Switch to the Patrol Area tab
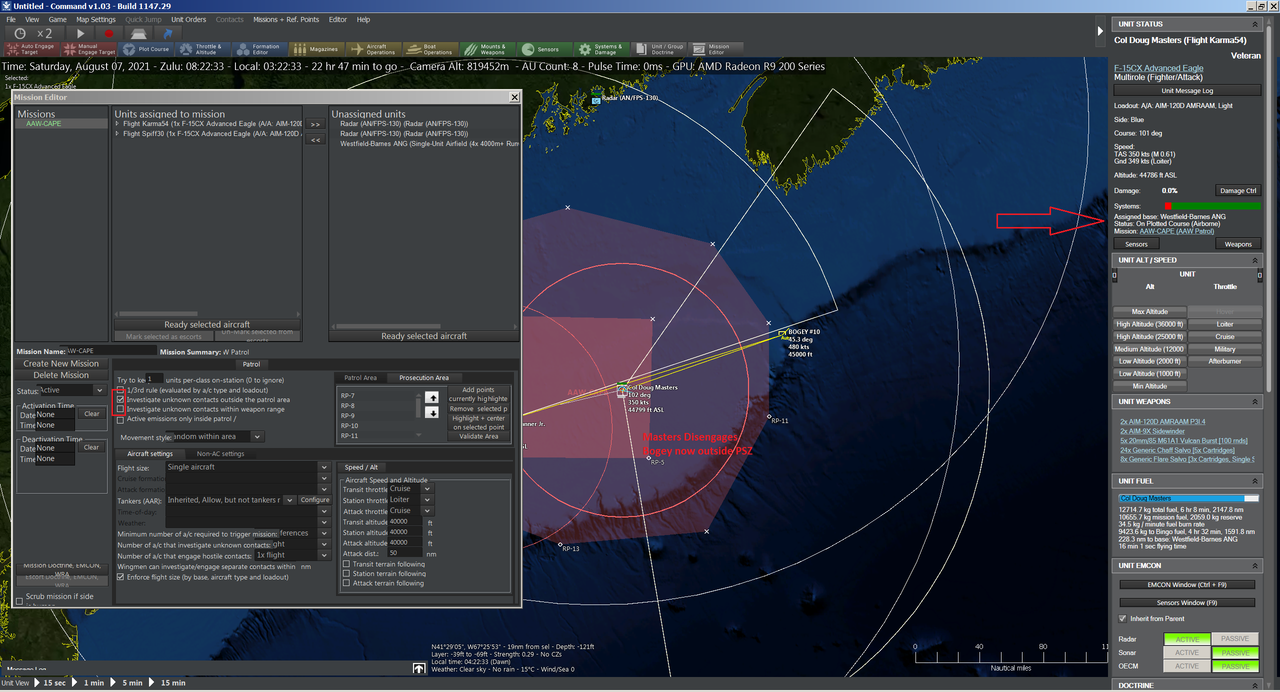 point(360,378)
